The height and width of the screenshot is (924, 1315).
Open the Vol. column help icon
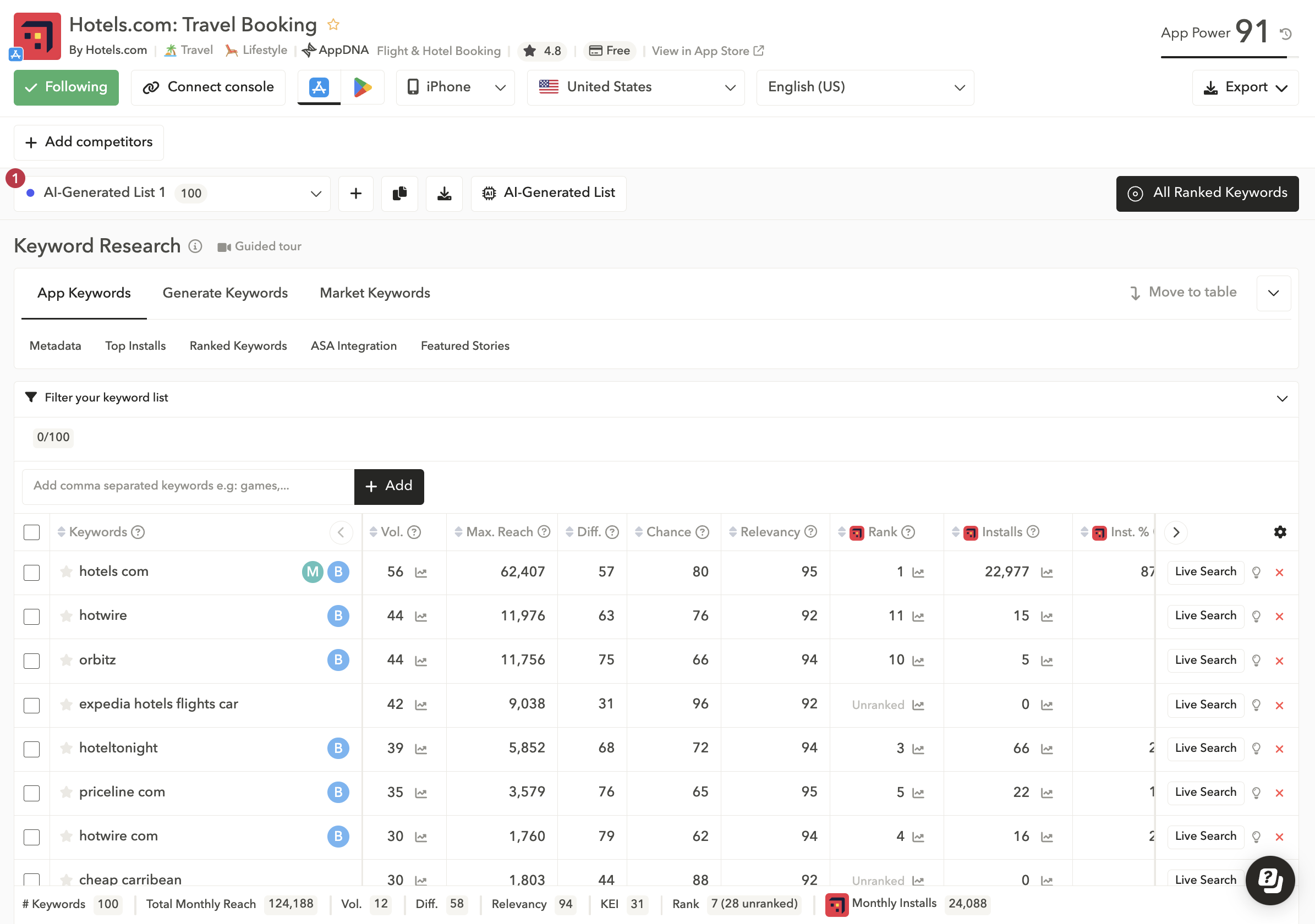pyautogui.click(x=414, y=532)
